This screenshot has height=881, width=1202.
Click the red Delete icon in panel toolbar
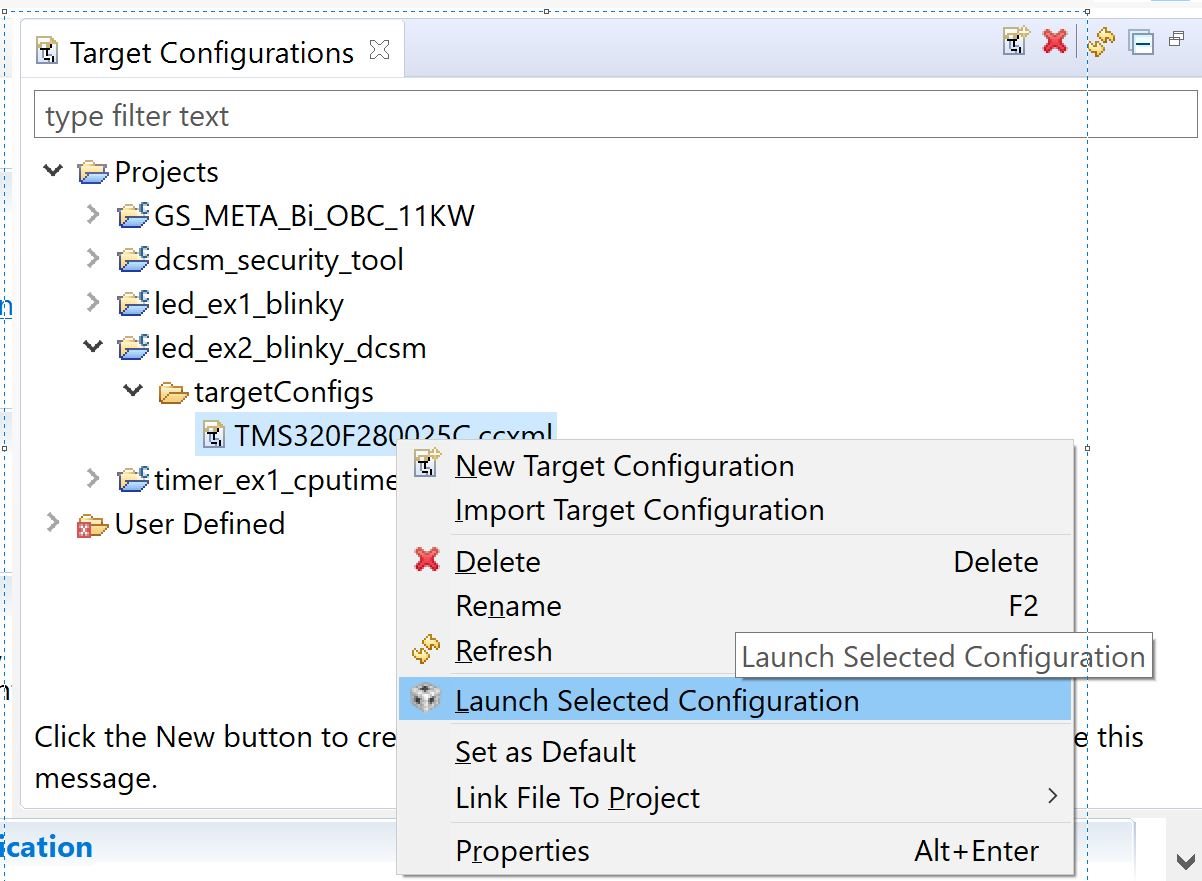(1054, 42)
